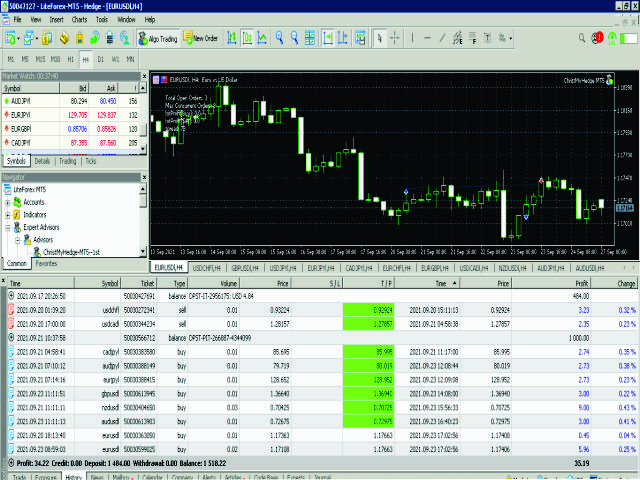Image resolution: width=640 pixels, height=480 pixels.
Task: Expand the Indicators tree node
Action: [x=8, y=215]
